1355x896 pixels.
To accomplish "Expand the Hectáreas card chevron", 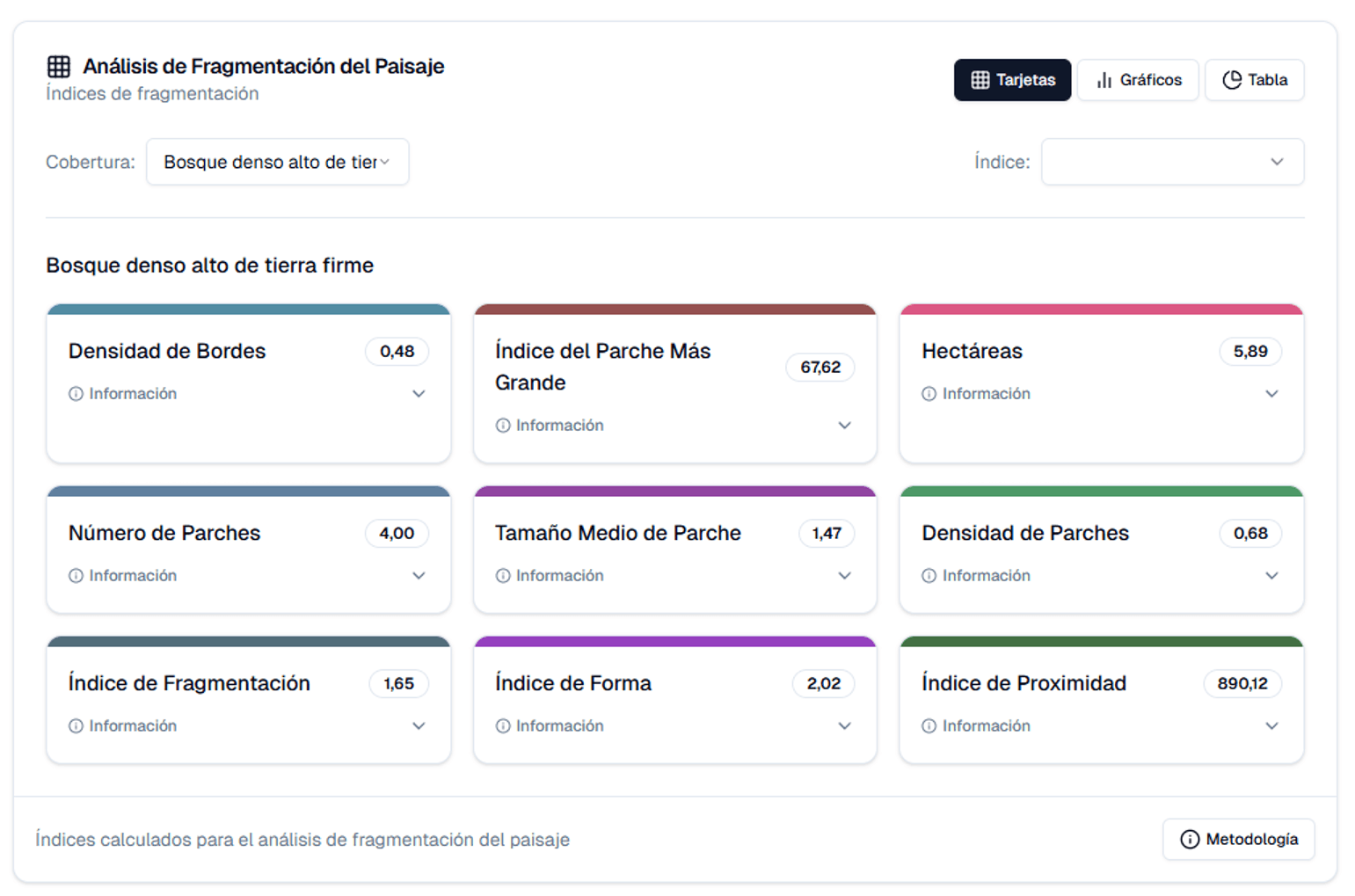I will (1271, 394).
